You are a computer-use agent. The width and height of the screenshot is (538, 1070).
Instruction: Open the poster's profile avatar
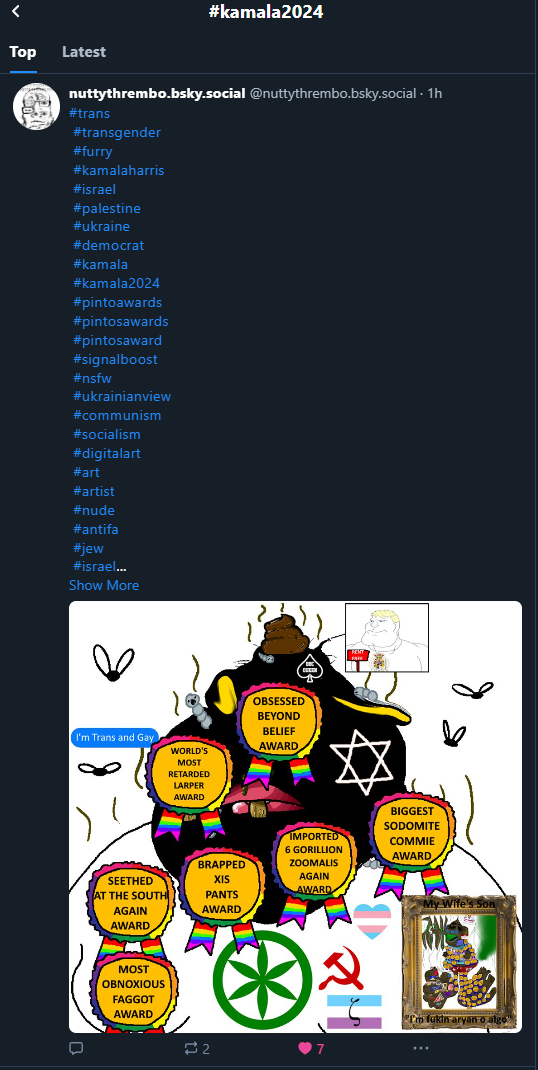[36, 106]
